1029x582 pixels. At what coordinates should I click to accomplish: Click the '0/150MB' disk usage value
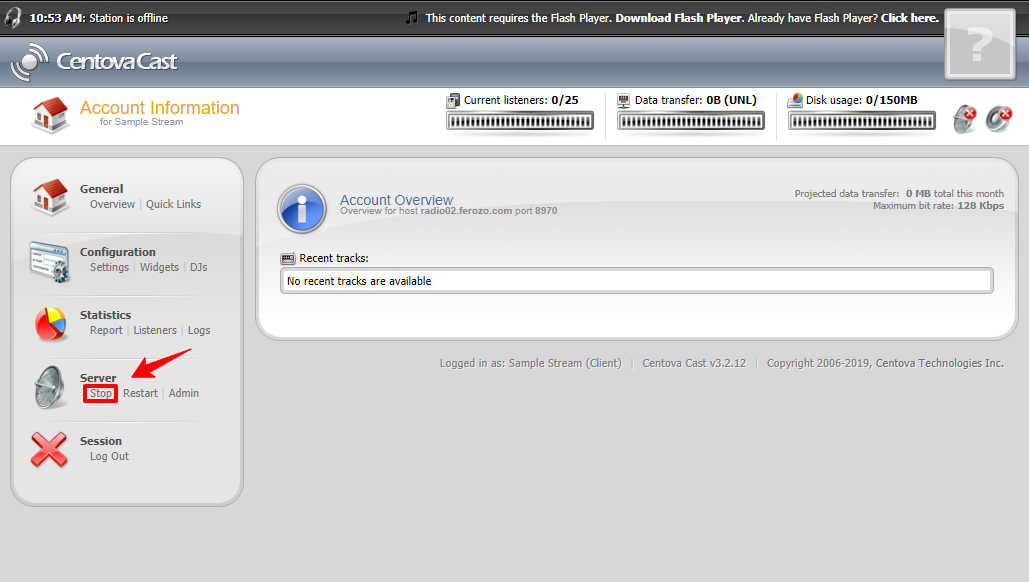(892, 100)
